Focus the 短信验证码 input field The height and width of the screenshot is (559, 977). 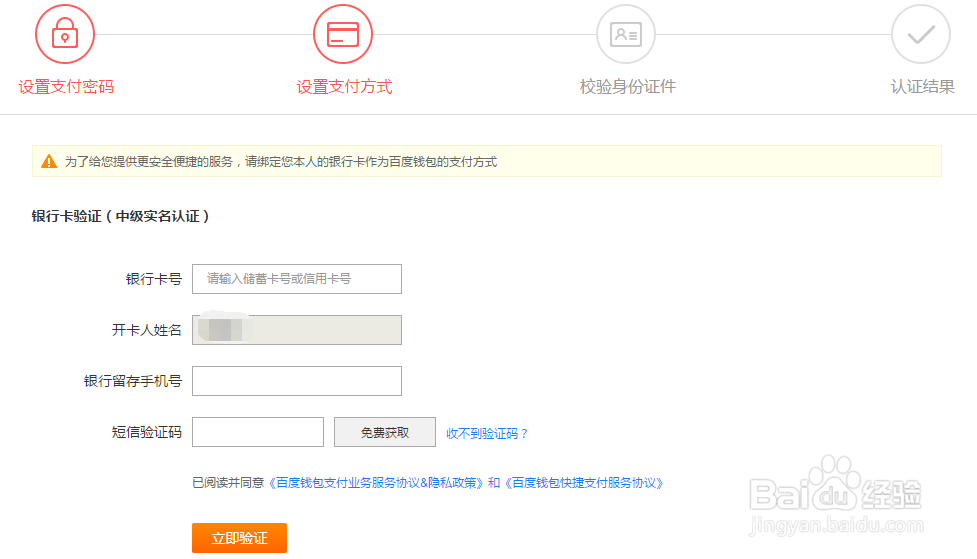[x=258, y=432]
